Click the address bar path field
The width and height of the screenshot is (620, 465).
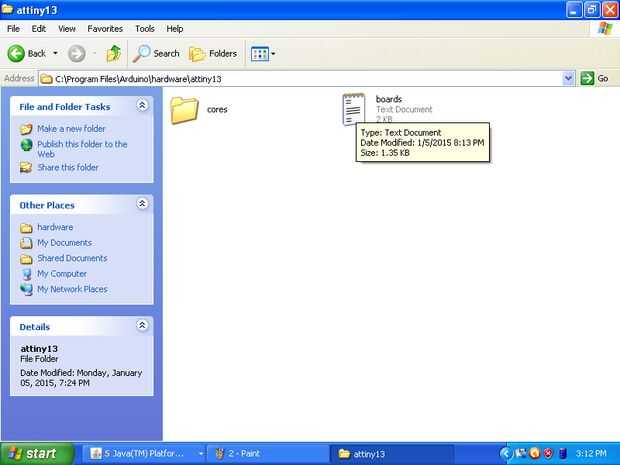coord(301,79)
